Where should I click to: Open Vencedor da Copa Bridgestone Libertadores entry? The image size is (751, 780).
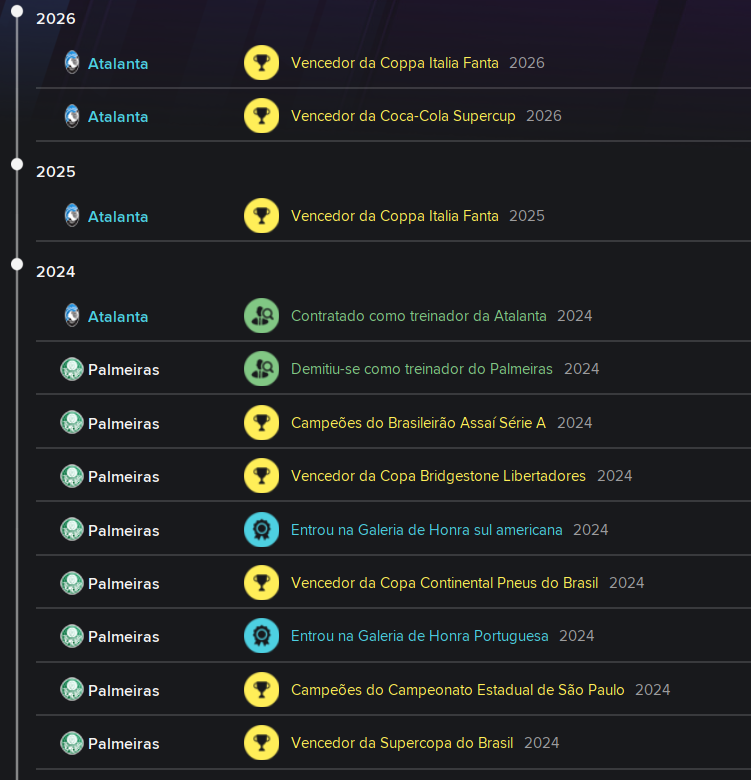click(x=438, y=476)
